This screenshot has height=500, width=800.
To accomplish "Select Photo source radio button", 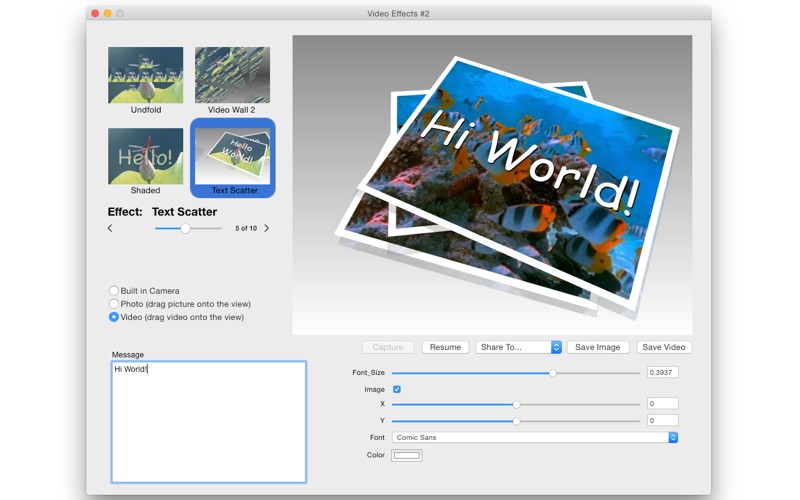I will [x=114, y=304].
